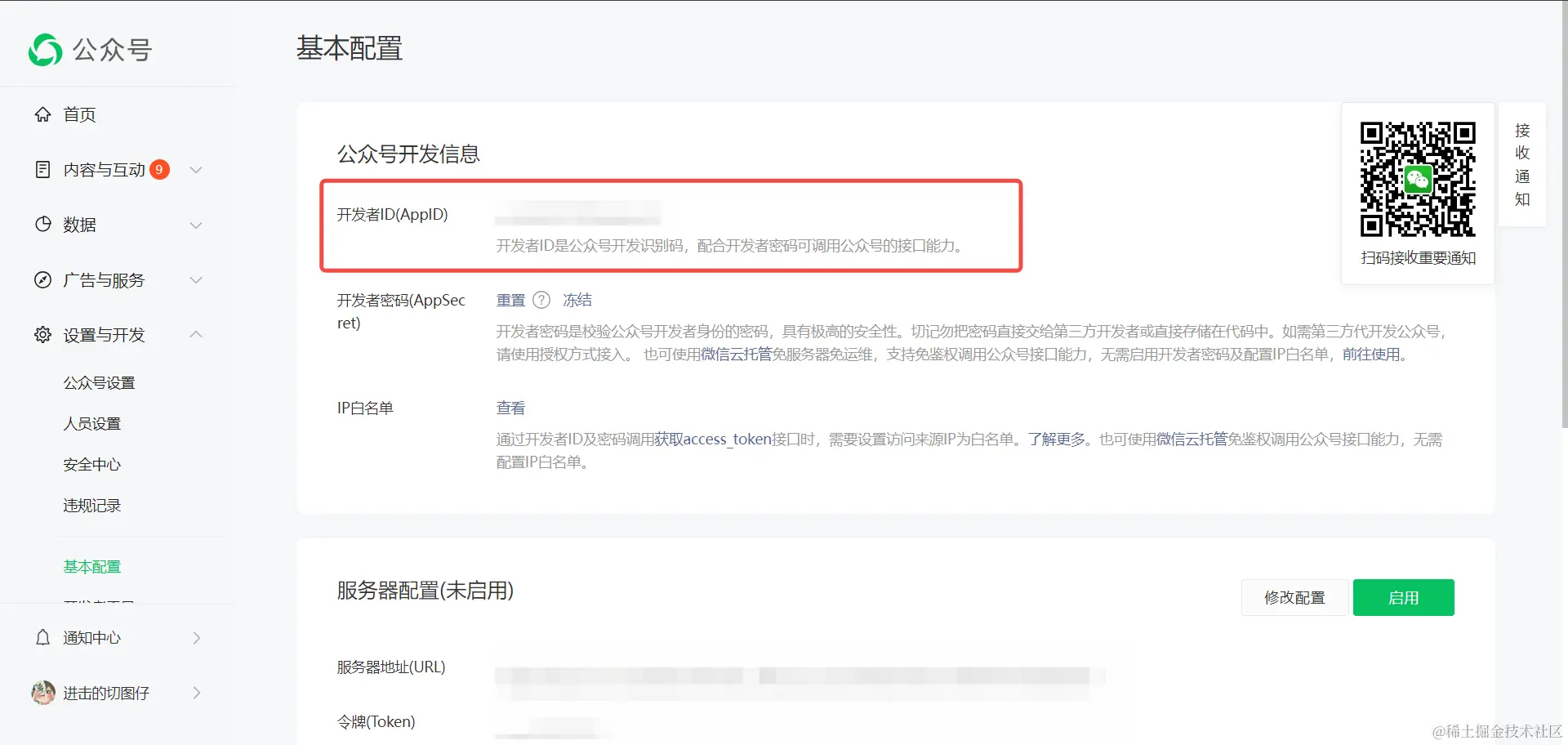Screen dimensions: 1568x745
Task: Open the 通知中心 bell icon
Action: coord(42,637)
